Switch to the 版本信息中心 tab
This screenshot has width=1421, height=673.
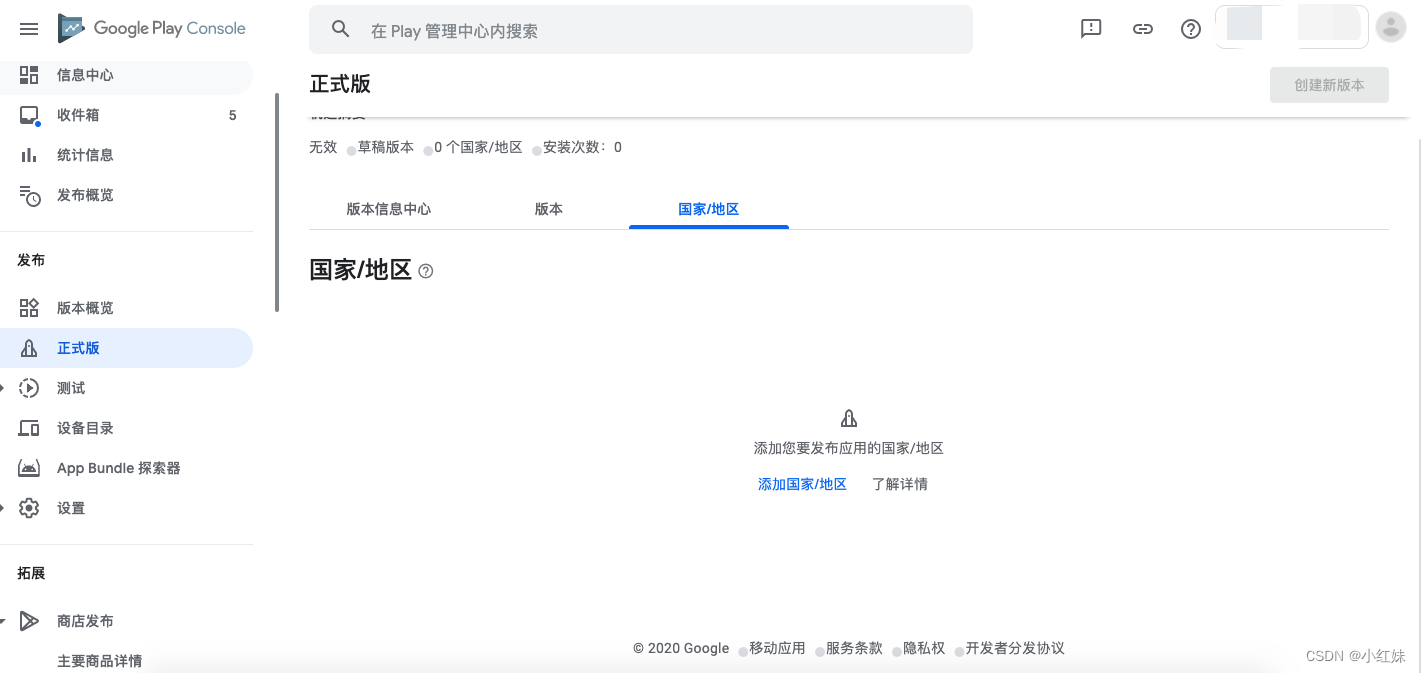[389, 209]
